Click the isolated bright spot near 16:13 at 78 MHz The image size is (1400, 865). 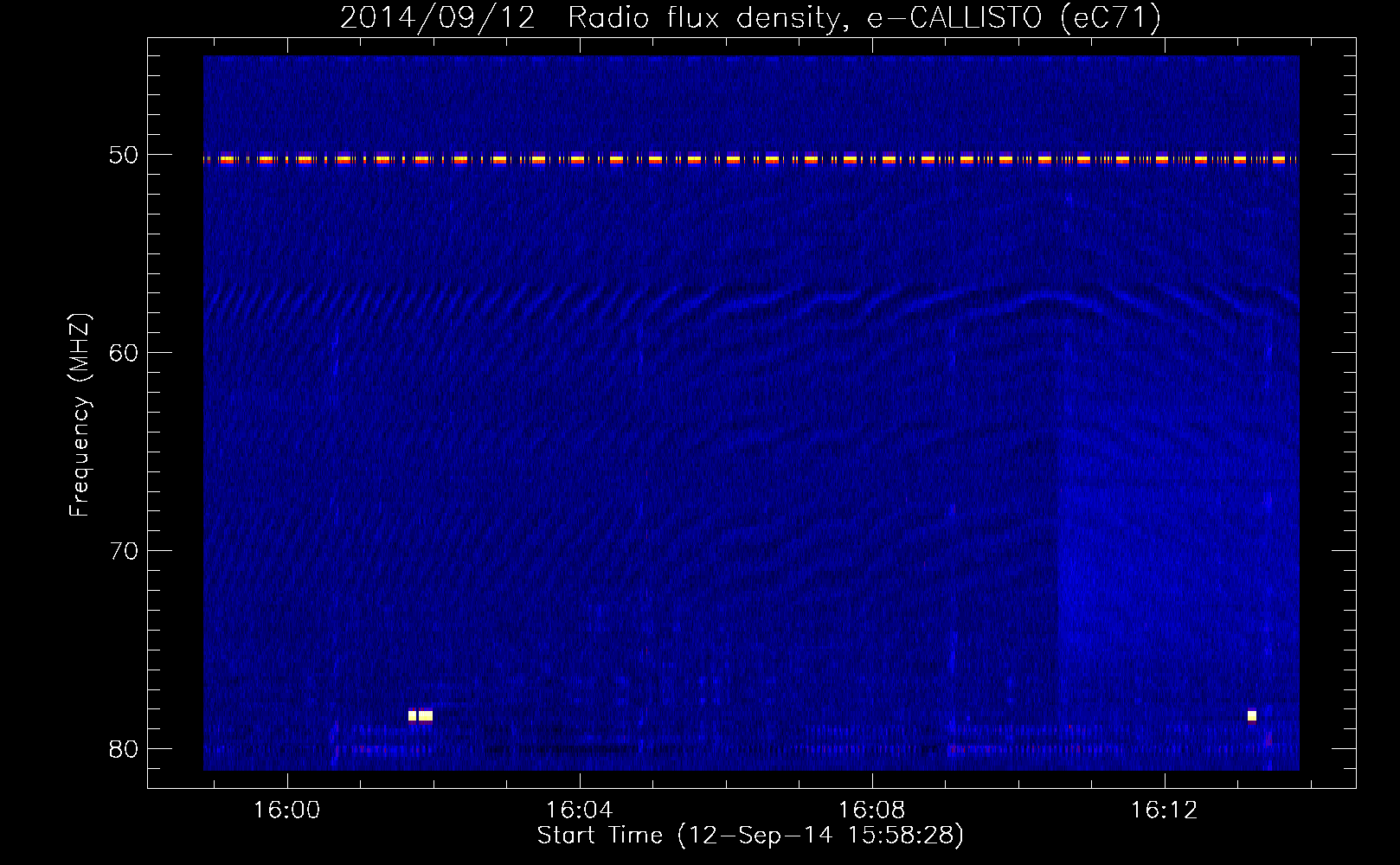click(x=1252, y=715)
